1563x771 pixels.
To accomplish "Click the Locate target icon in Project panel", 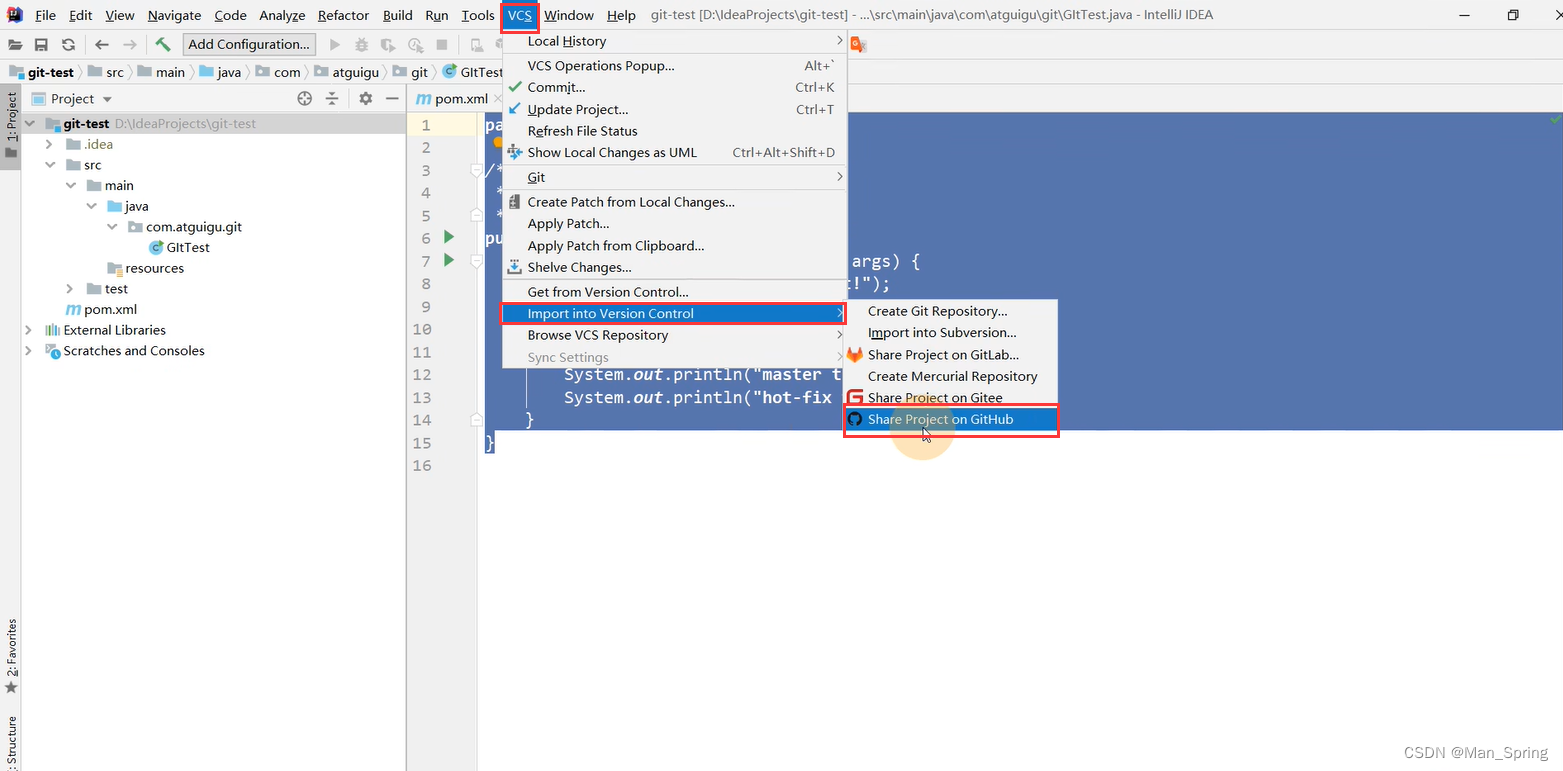I will pos(305,98).
